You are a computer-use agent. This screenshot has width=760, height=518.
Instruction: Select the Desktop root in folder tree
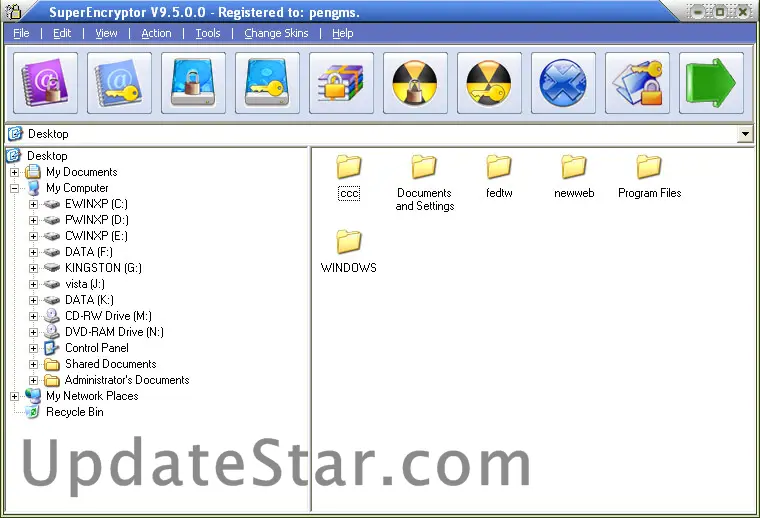[x=47, y=156]
